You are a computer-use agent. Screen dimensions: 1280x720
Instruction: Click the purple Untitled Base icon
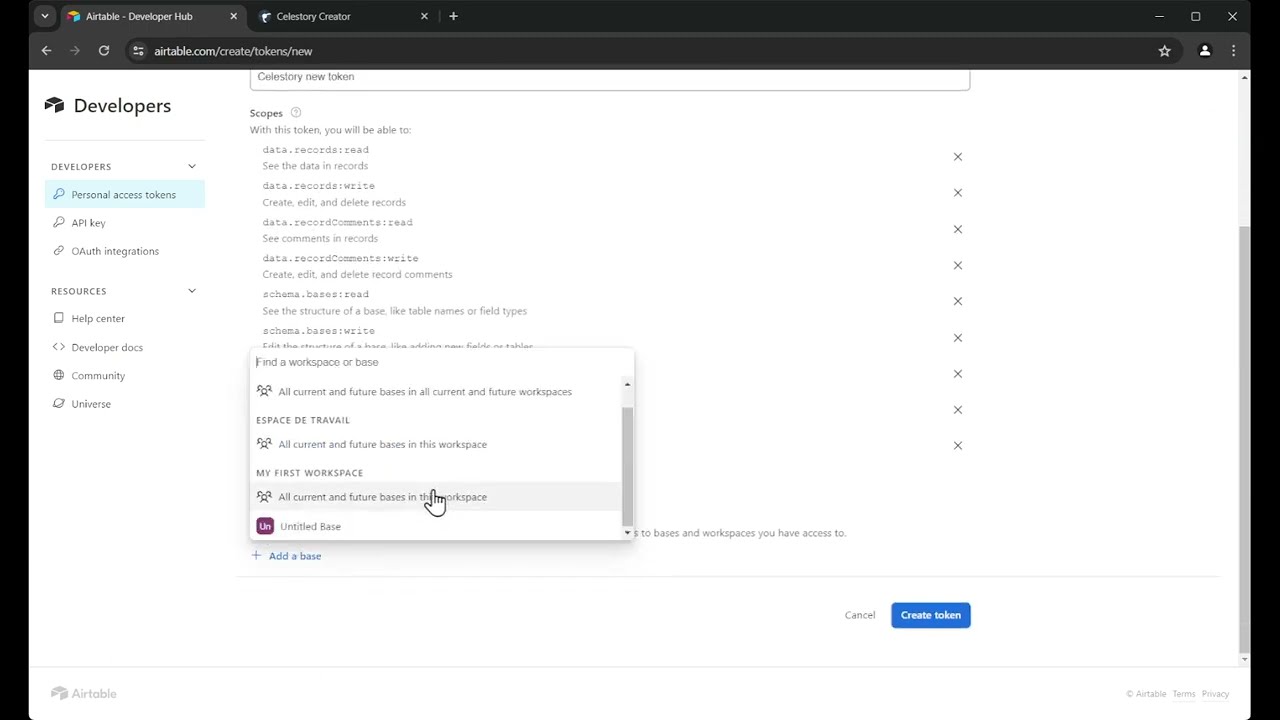coord(265,526)
